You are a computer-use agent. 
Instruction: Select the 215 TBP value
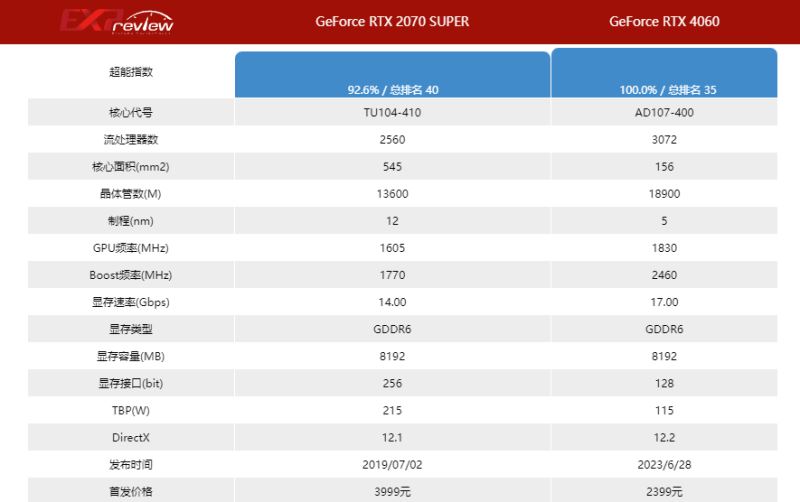click(x=392, y=410)
